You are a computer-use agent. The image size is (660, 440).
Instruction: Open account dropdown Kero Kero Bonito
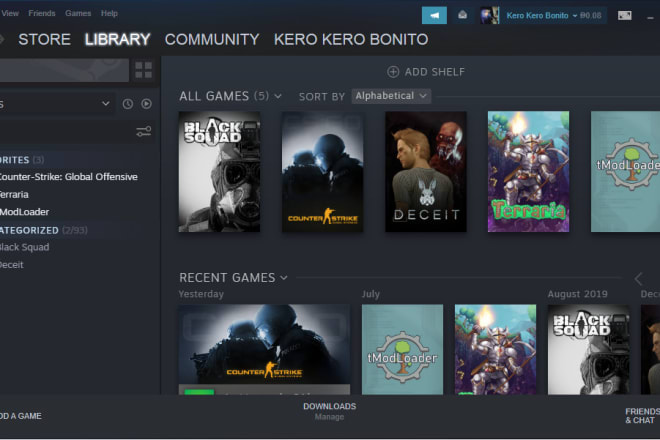tap(554, 16)
